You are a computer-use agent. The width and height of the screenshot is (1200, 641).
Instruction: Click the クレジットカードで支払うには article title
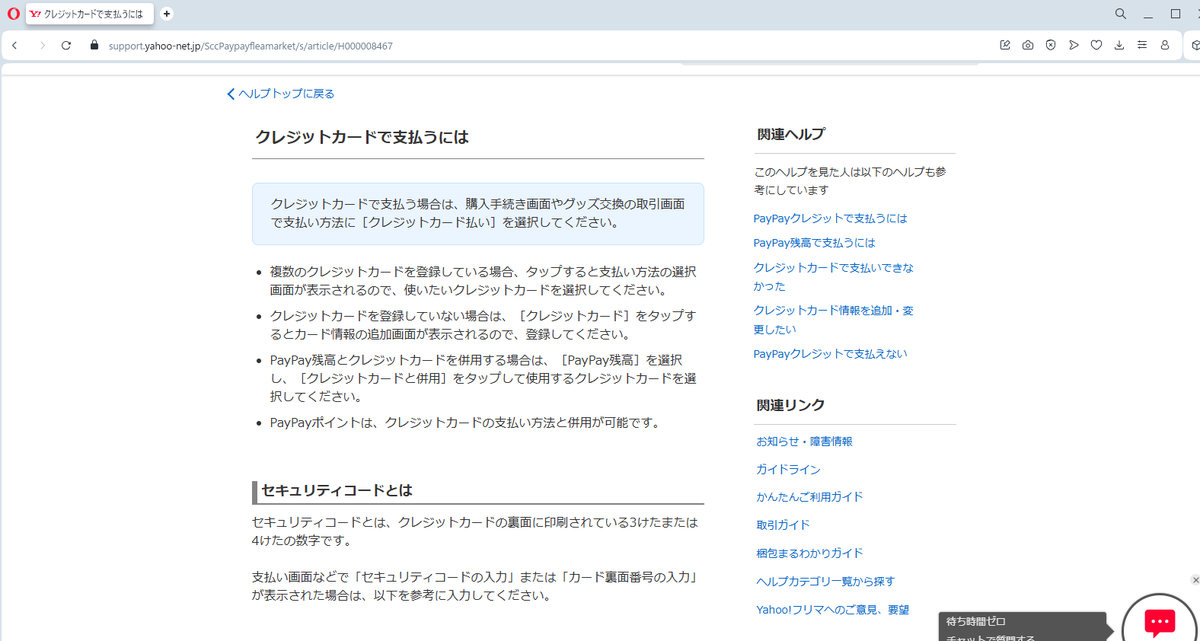[x=362, y=136]
